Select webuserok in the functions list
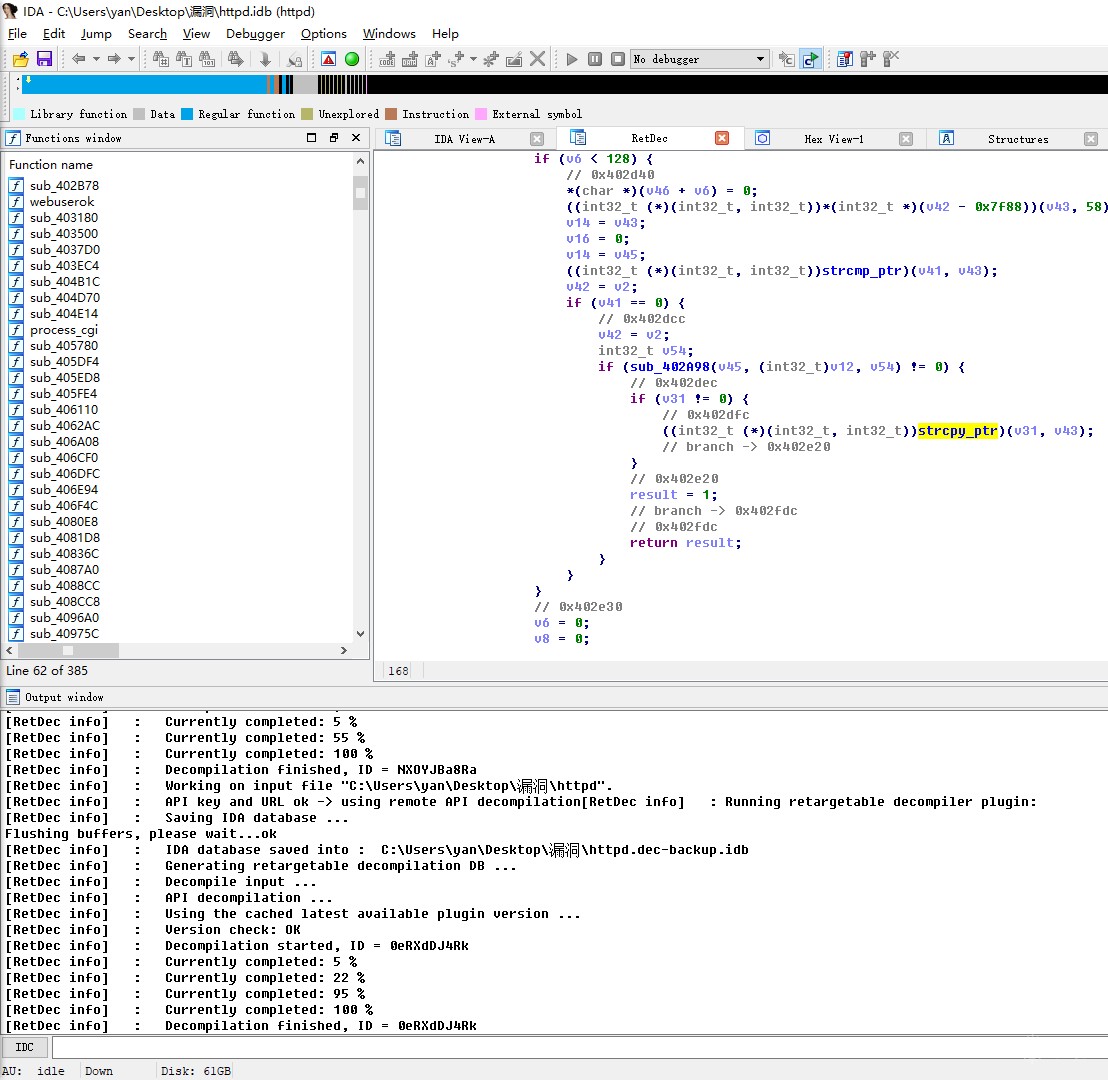The height and width of the screenshot is (1080, 1108). 62,202
